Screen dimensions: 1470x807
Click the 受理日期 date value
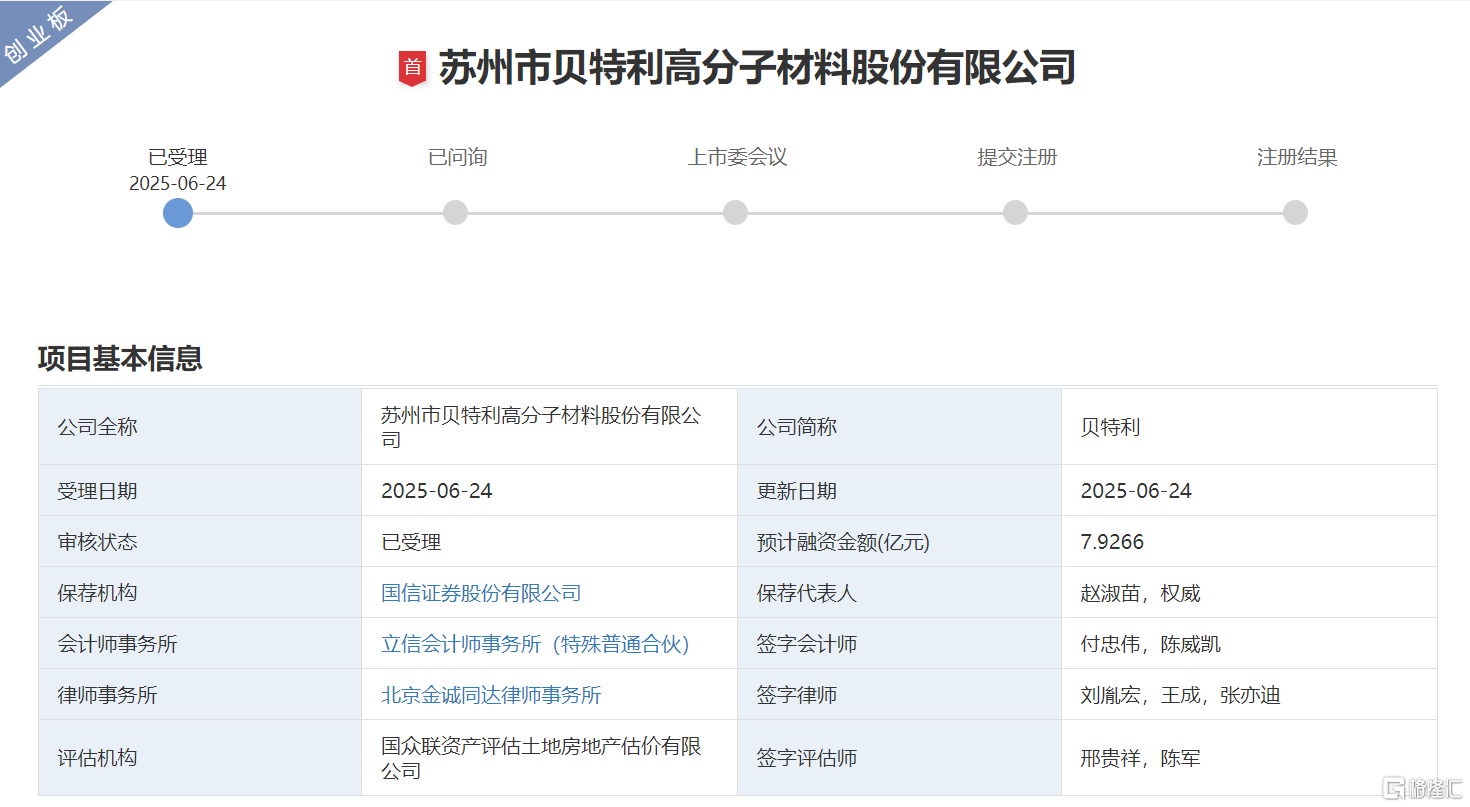[x=437, y=491]
